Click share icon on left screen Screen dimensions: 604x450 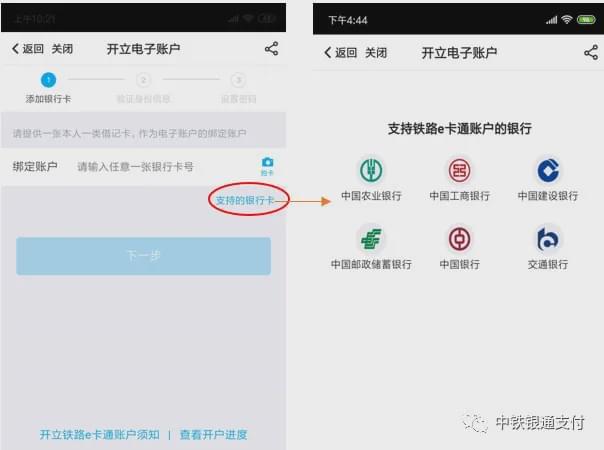pos(272,49)
